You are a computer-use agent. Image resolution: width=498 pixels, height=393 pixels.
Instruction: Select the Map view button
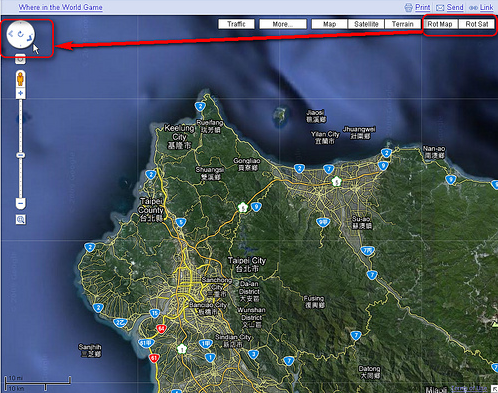(329, 24)
